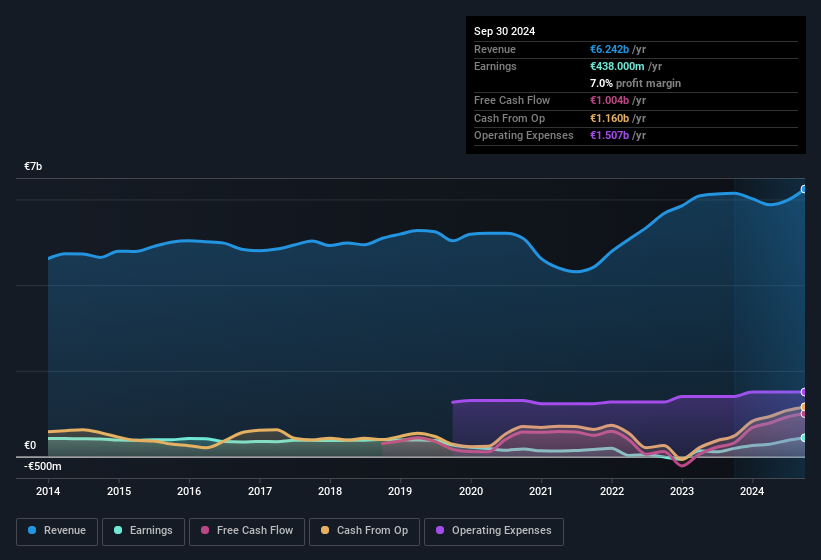Toggle Free Cash Flow legend item
821x560 pixels.
248,530
